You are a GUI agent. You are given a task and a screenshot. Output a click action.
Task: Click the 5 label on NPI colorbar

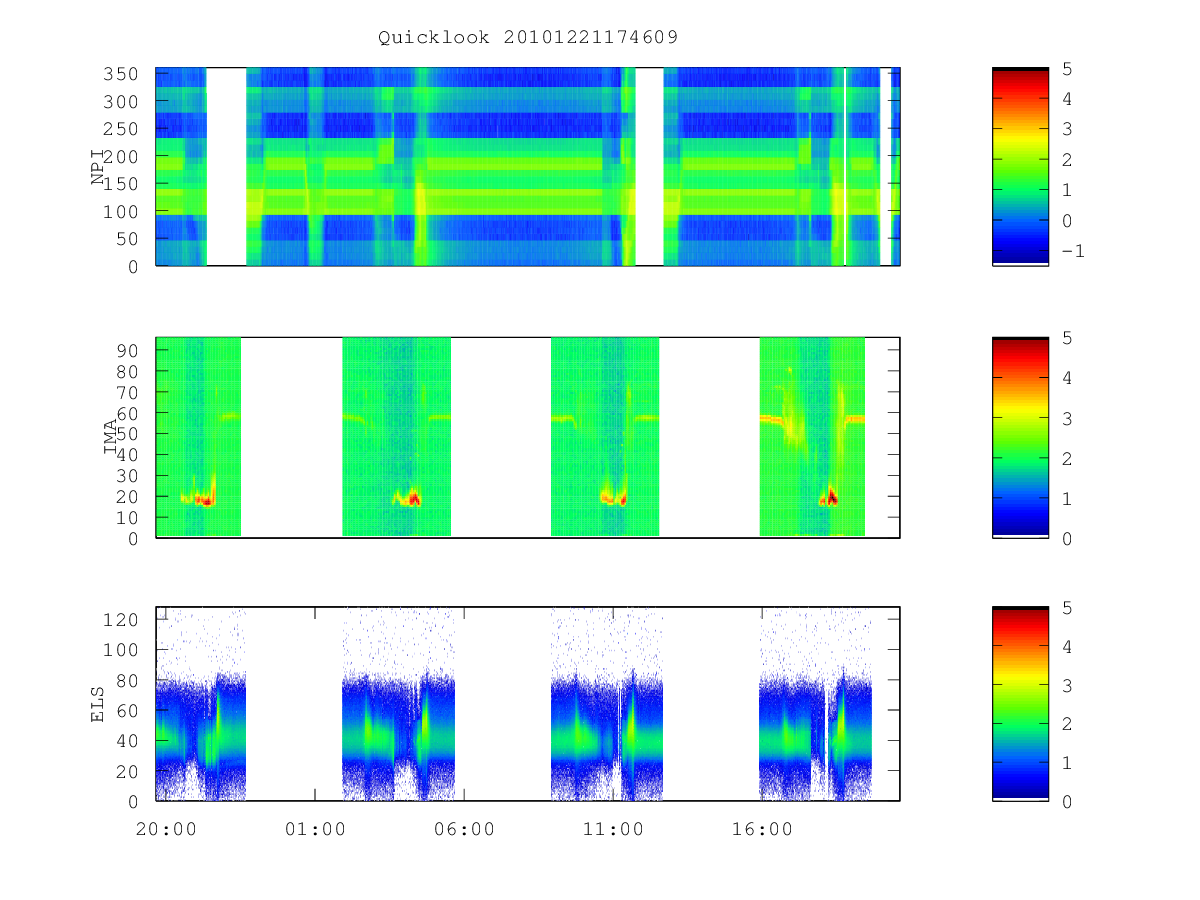(1066, 69)
